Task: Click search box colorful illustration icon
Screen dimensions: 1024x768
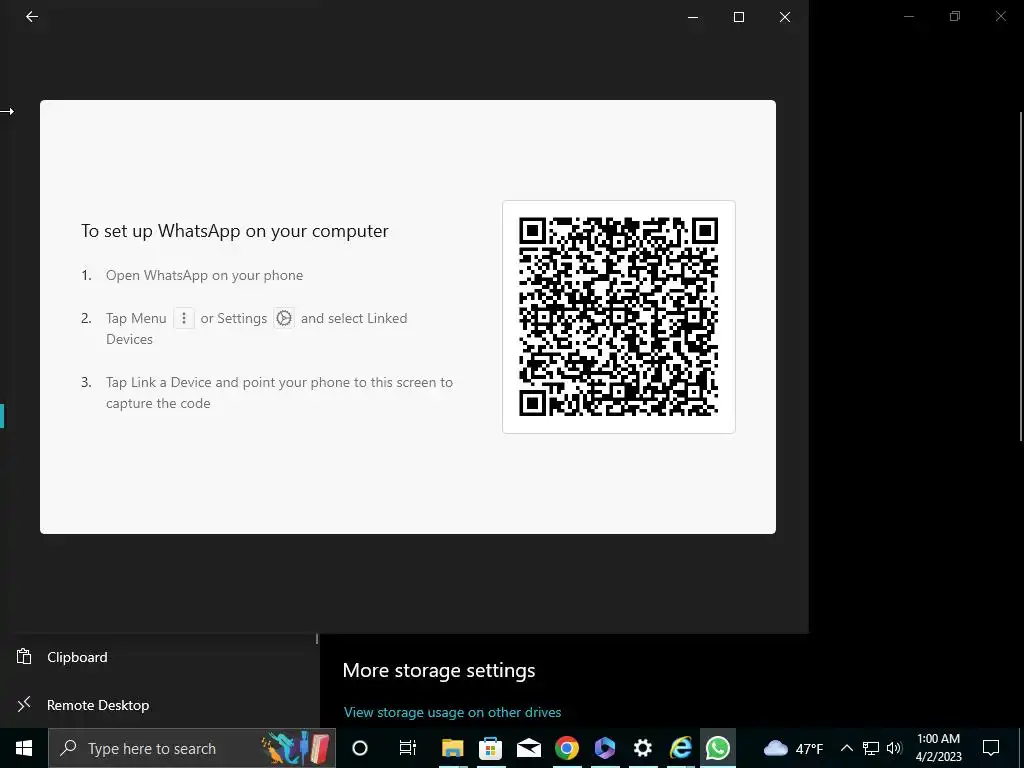Action: [x=295, y=748]
